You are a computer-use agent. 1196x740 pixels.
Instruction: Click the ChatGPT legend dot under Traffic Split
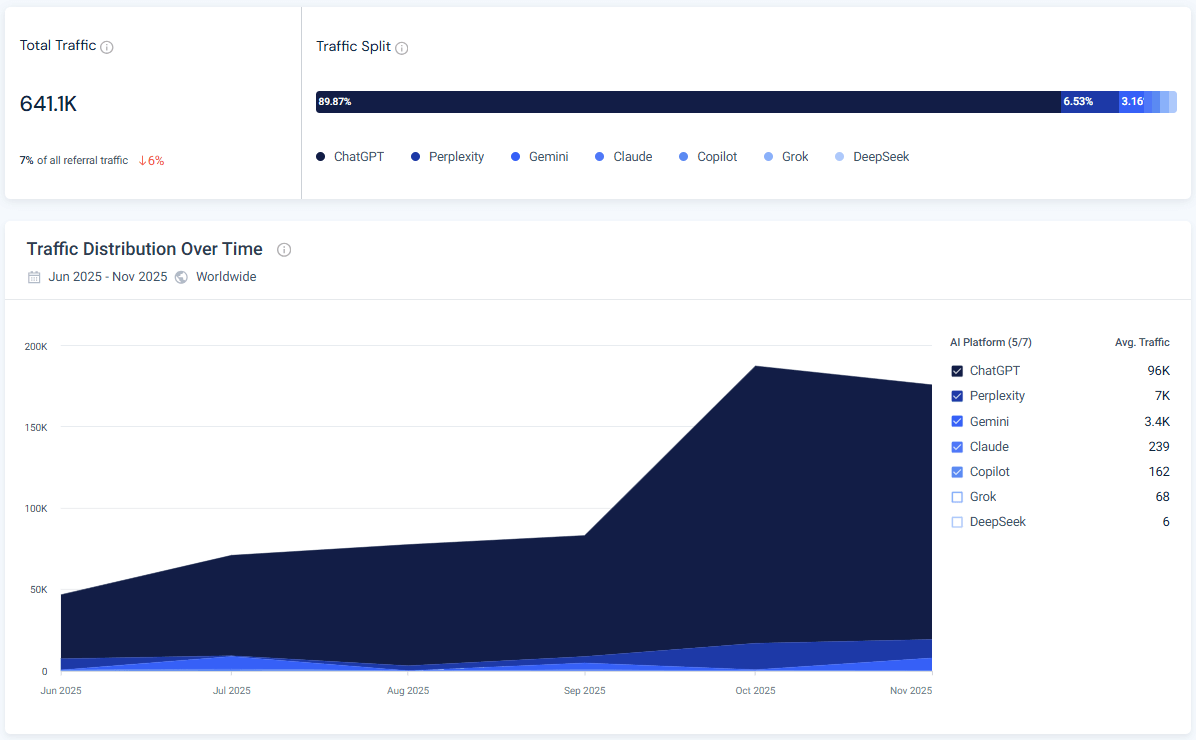click(321, 156)
